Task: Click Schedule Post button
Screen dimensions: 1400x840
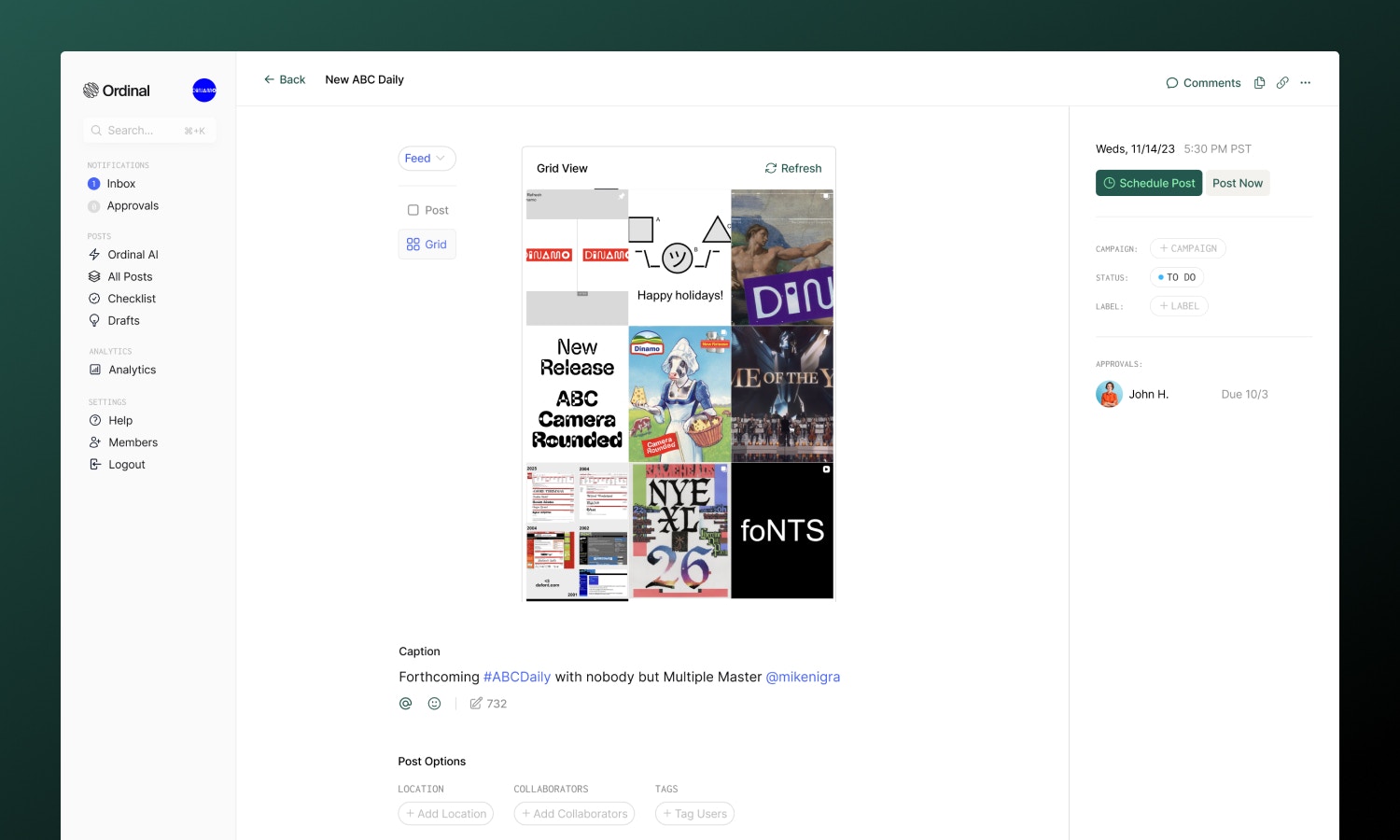Action: 1149,183
